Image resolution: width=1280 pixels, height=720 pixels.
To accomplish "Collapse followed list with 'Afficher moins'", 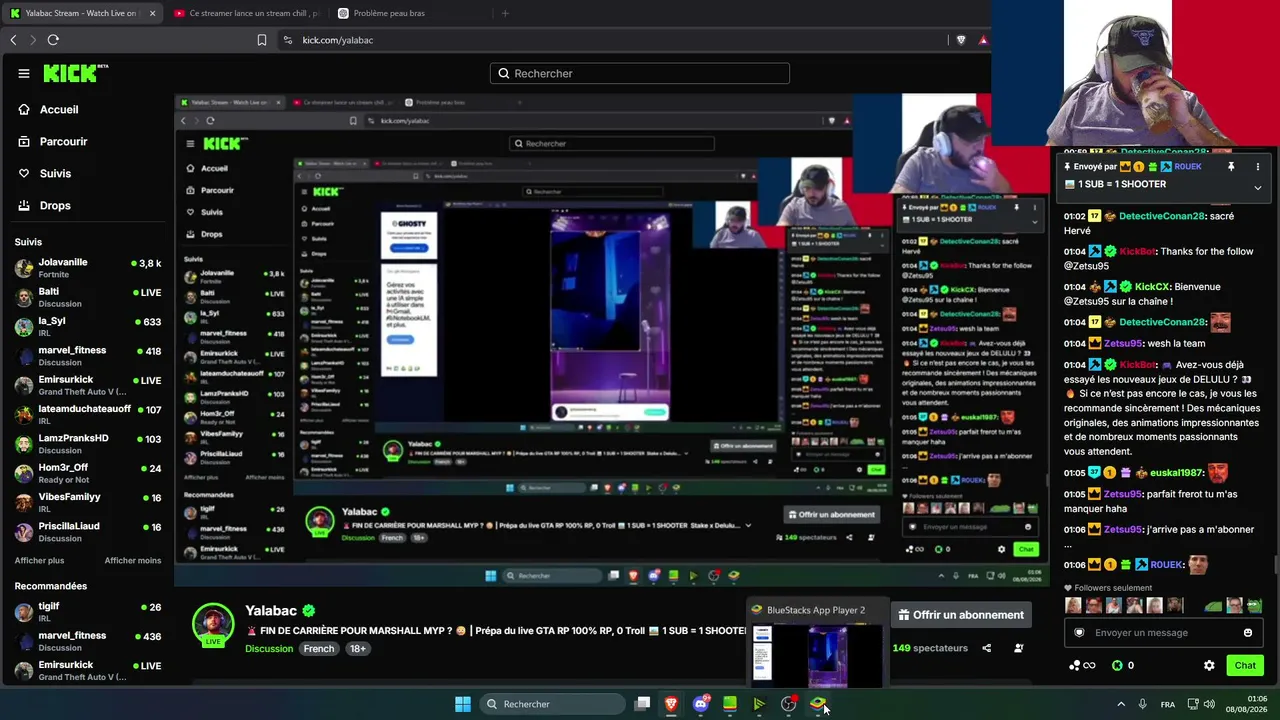I will 133,561.
